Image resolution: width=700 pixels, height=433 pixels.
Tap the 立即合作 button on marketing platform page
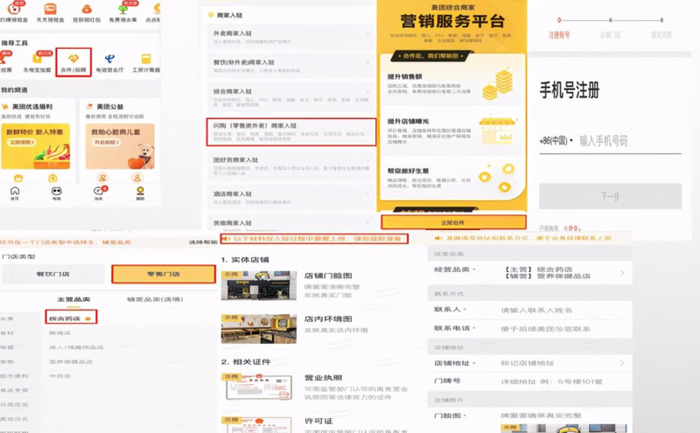454,222
